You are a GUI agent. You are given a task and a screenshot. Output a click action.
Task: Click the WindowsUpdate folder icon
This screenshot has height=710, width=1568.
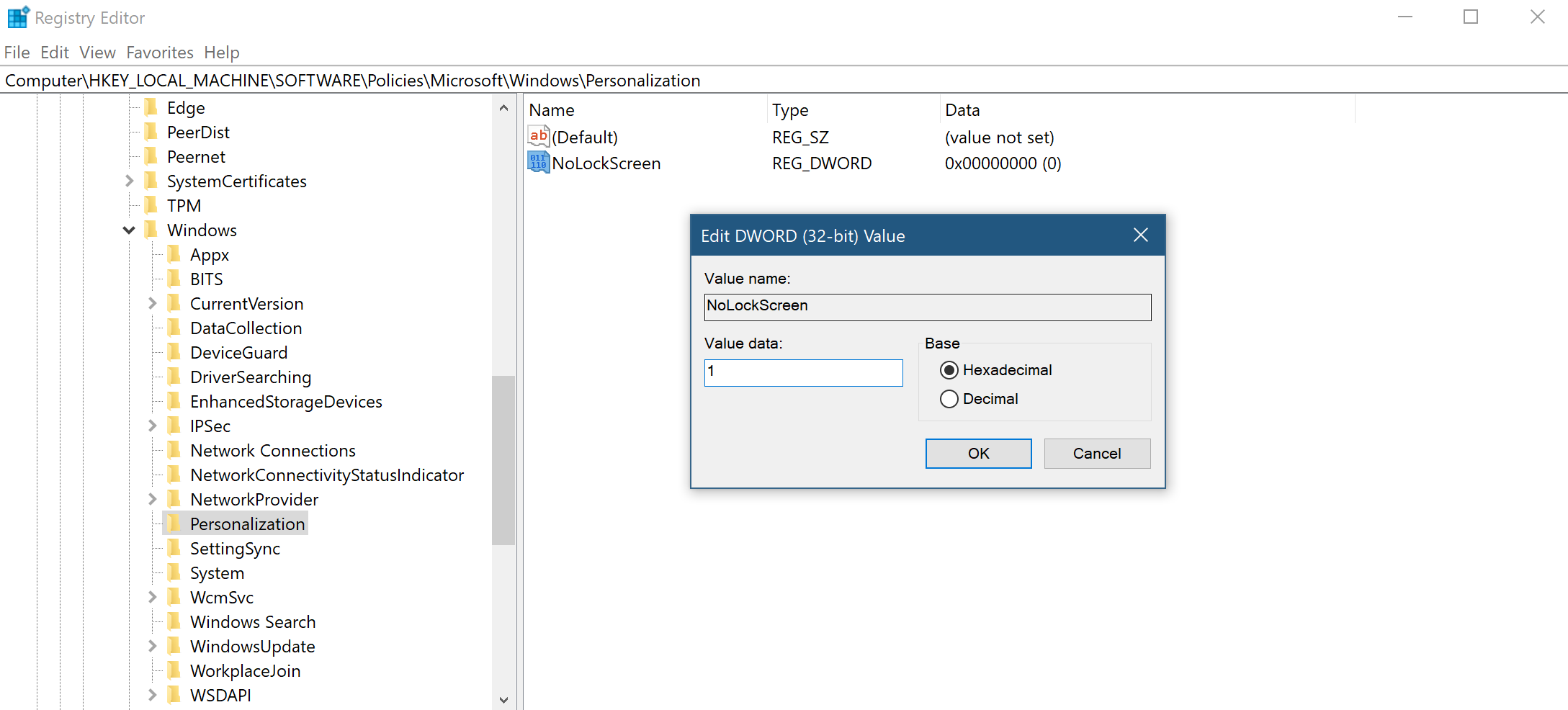pyautogui.click(x=174, y=647)
